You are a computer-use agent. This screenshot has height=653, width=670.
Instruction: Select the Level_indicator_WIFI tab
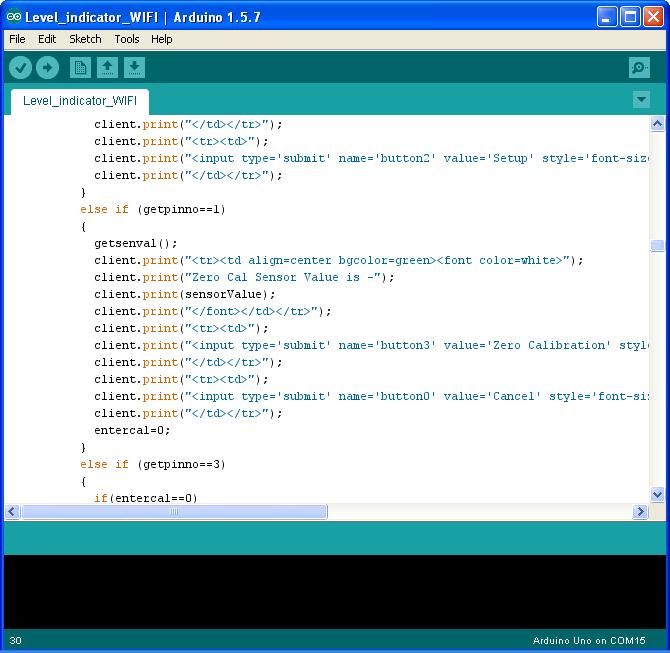point(80,101)
